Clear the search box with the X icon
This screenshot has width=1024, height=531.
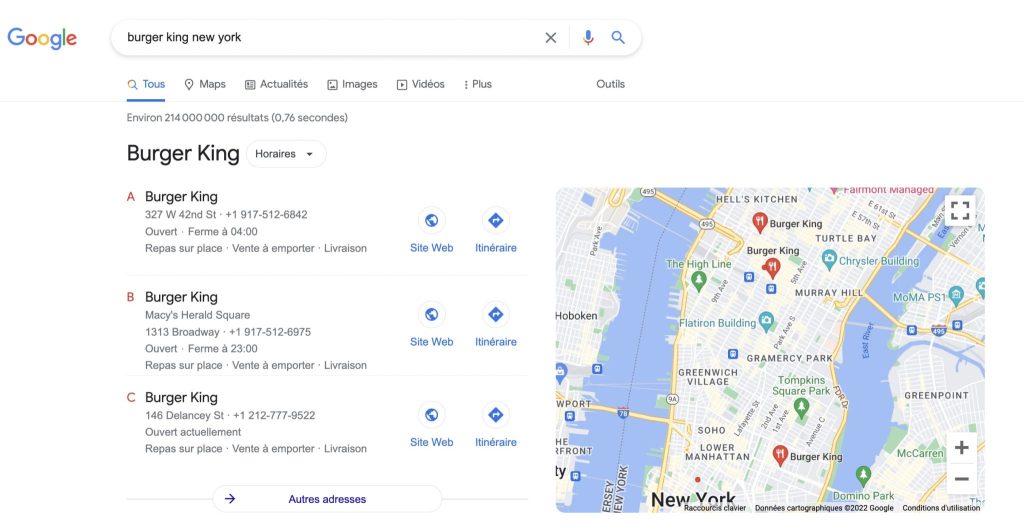[551, 38]
